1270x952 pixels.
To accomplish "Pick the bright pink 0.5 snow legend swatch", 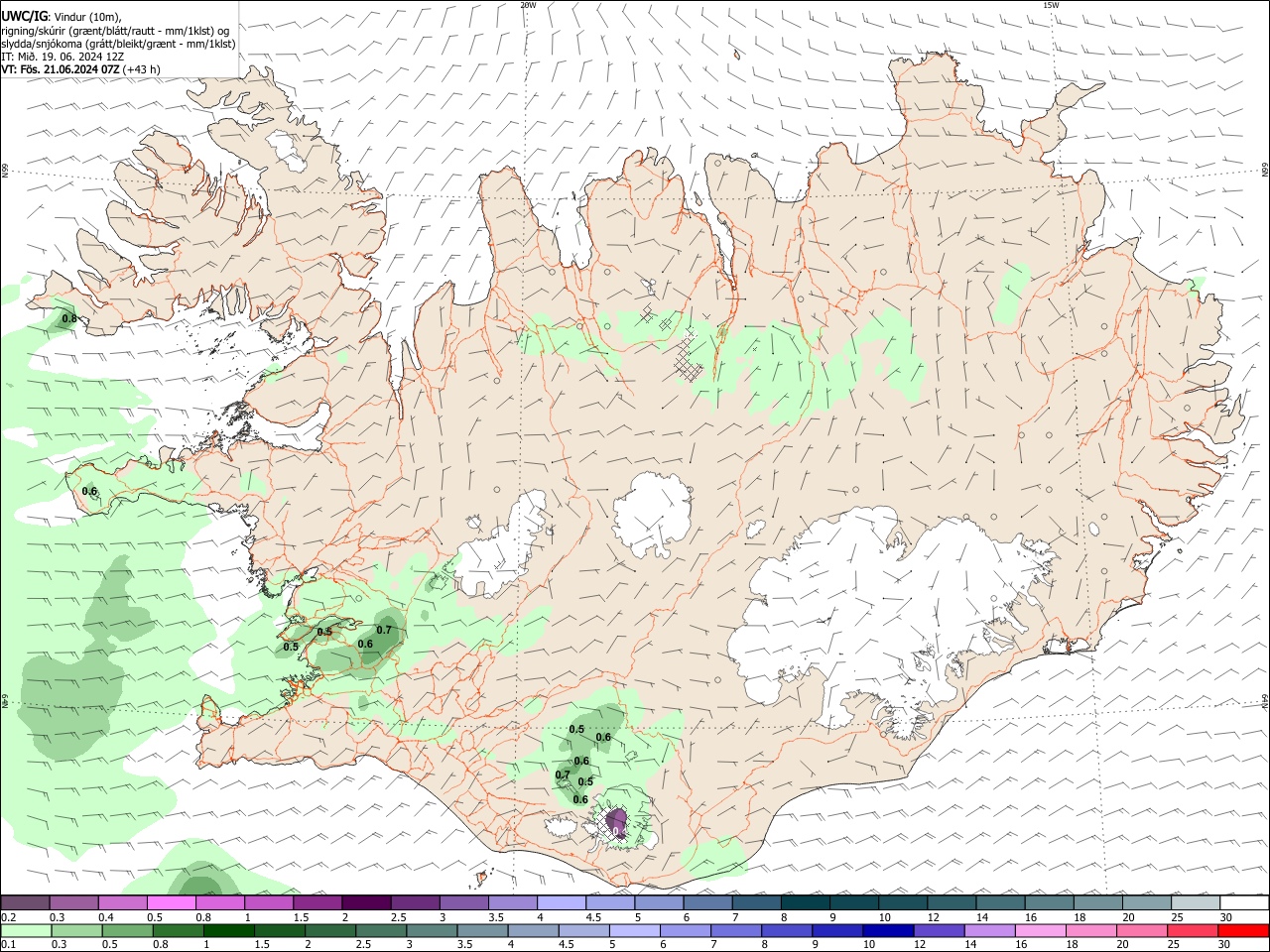I will tap(171, 902).
